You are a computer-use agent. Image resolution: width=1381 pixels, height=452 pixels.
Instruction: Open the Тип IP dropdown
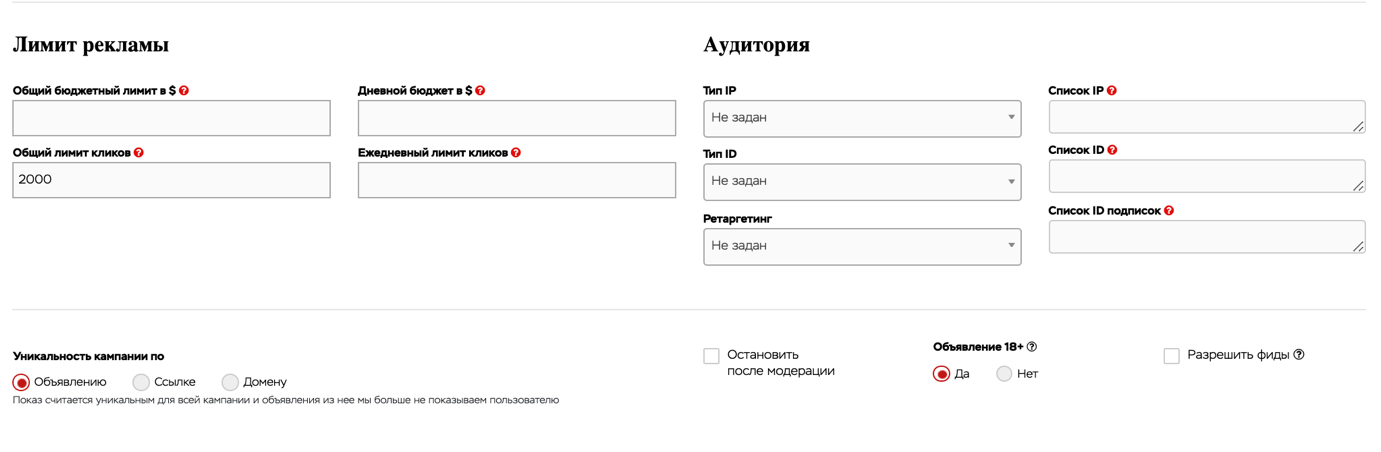862,118
